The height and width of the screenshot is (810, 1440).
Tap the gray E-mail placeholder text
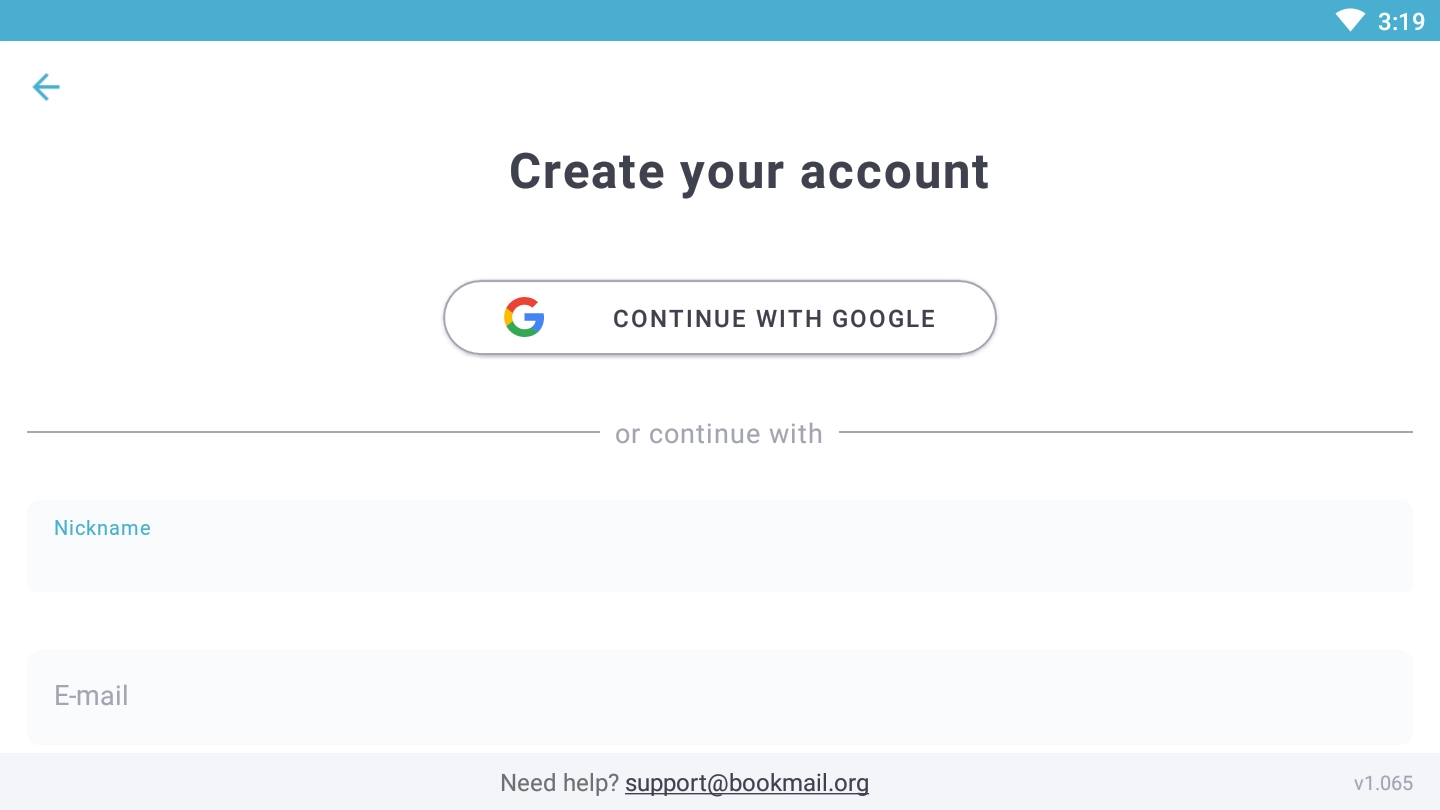(x=91, y=696)
